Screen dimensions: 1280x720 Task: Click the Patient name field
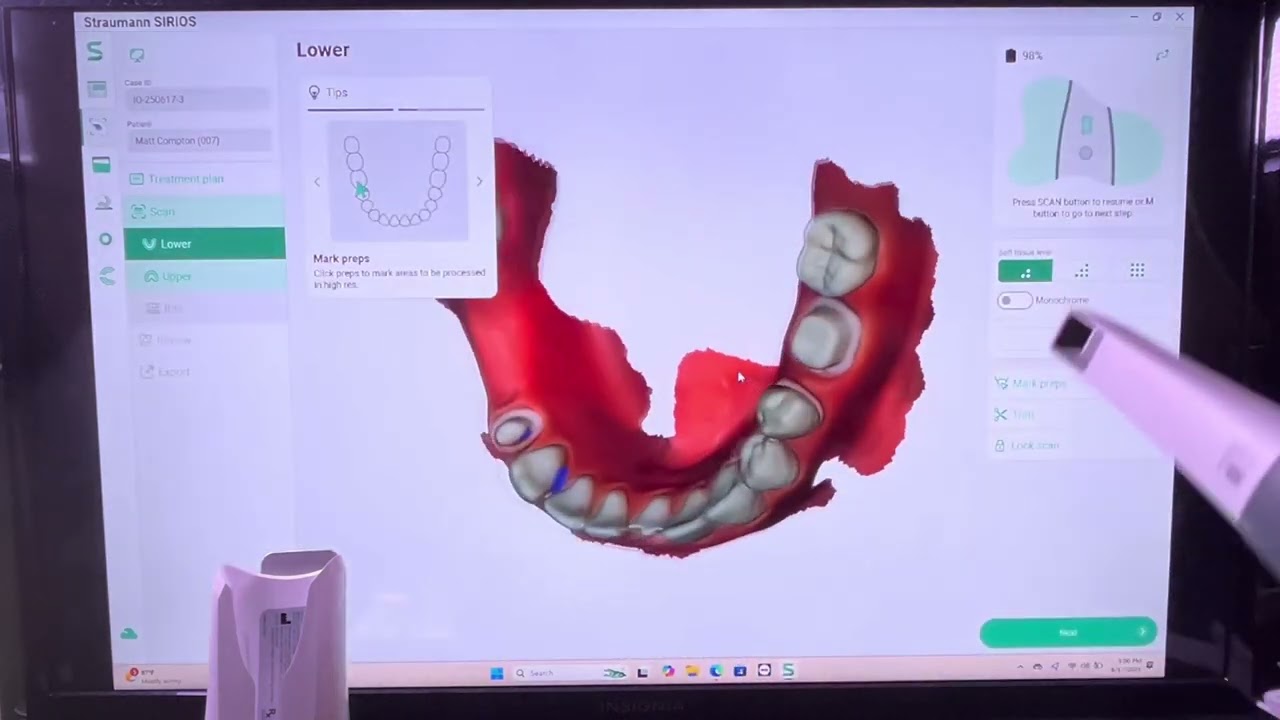[199, 140]
